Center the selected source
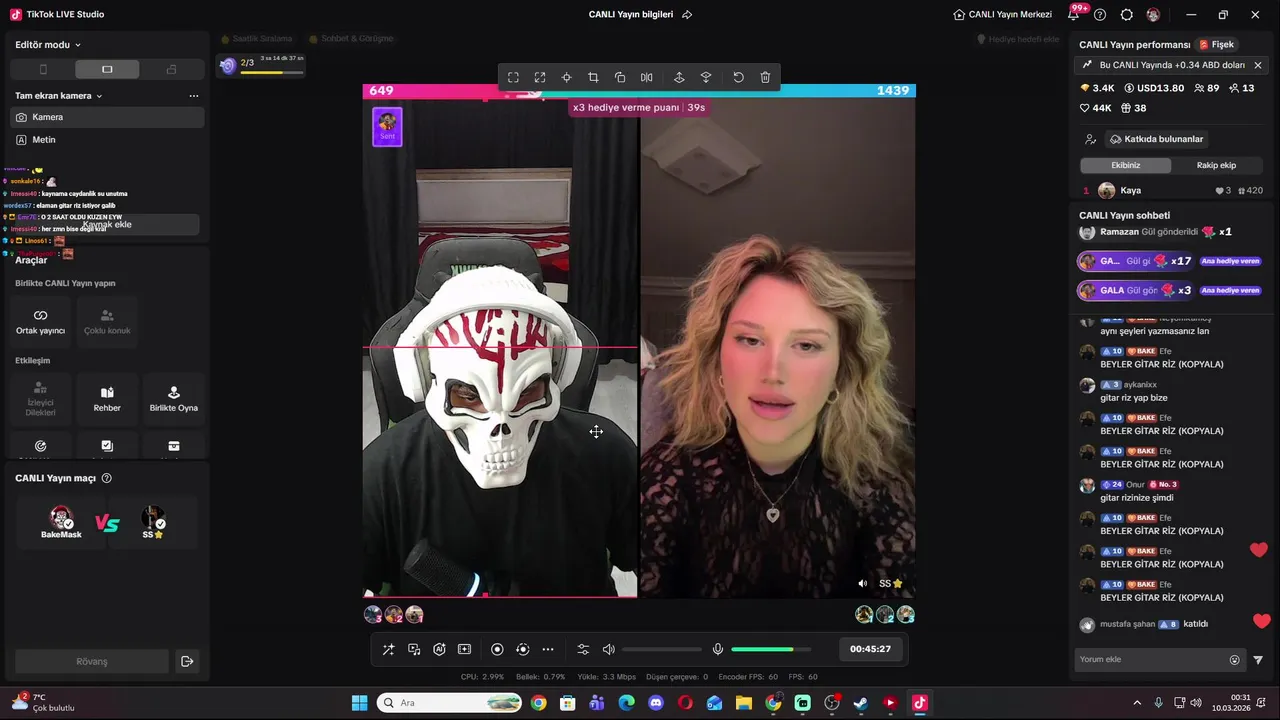Screen dimensions: 1280x720 pyautogui.click(x=567, y=77)
